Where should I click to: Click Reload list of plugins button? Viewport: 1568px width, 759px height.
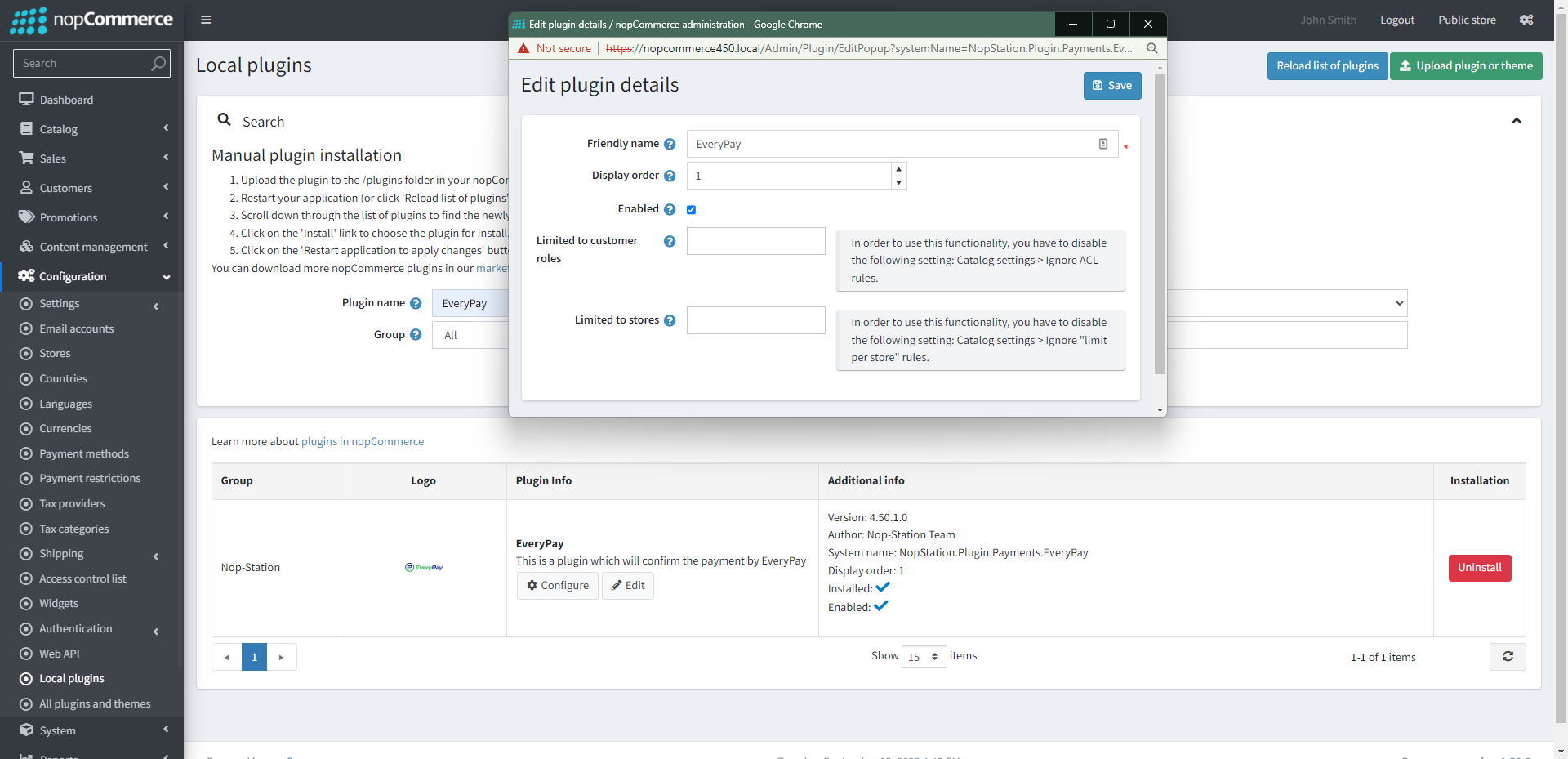[x=1327, y=66]
